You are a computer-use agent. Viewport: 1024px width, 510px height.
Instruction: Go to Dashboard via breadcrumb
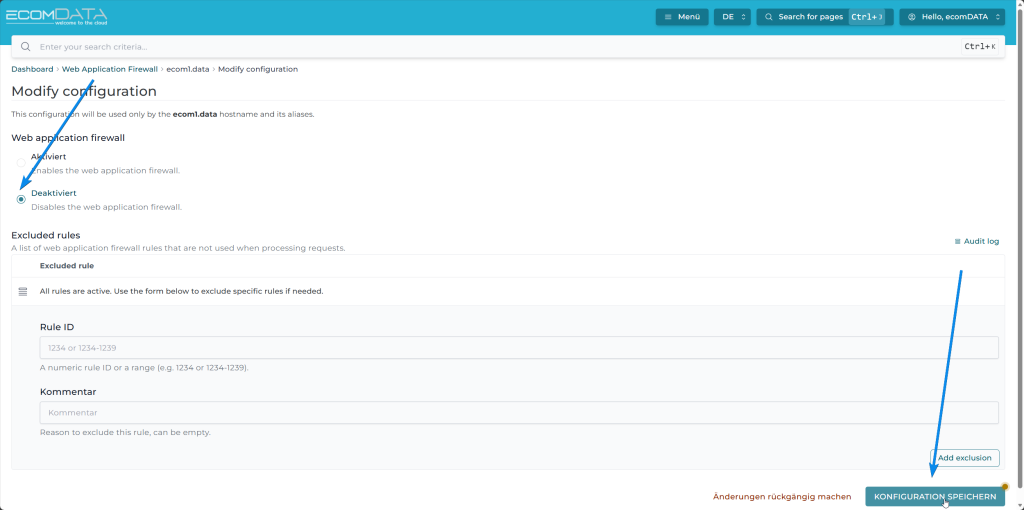pyautogui.click(x=32, y=69)
